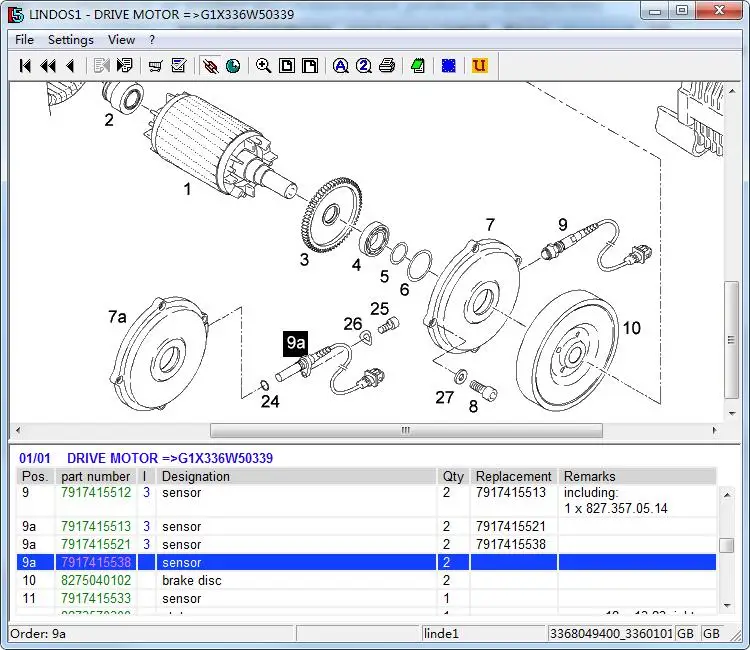Viewport: 750px width, 650px height.
Task: Click parts list scroll down arrow
Action: point(727,605)
